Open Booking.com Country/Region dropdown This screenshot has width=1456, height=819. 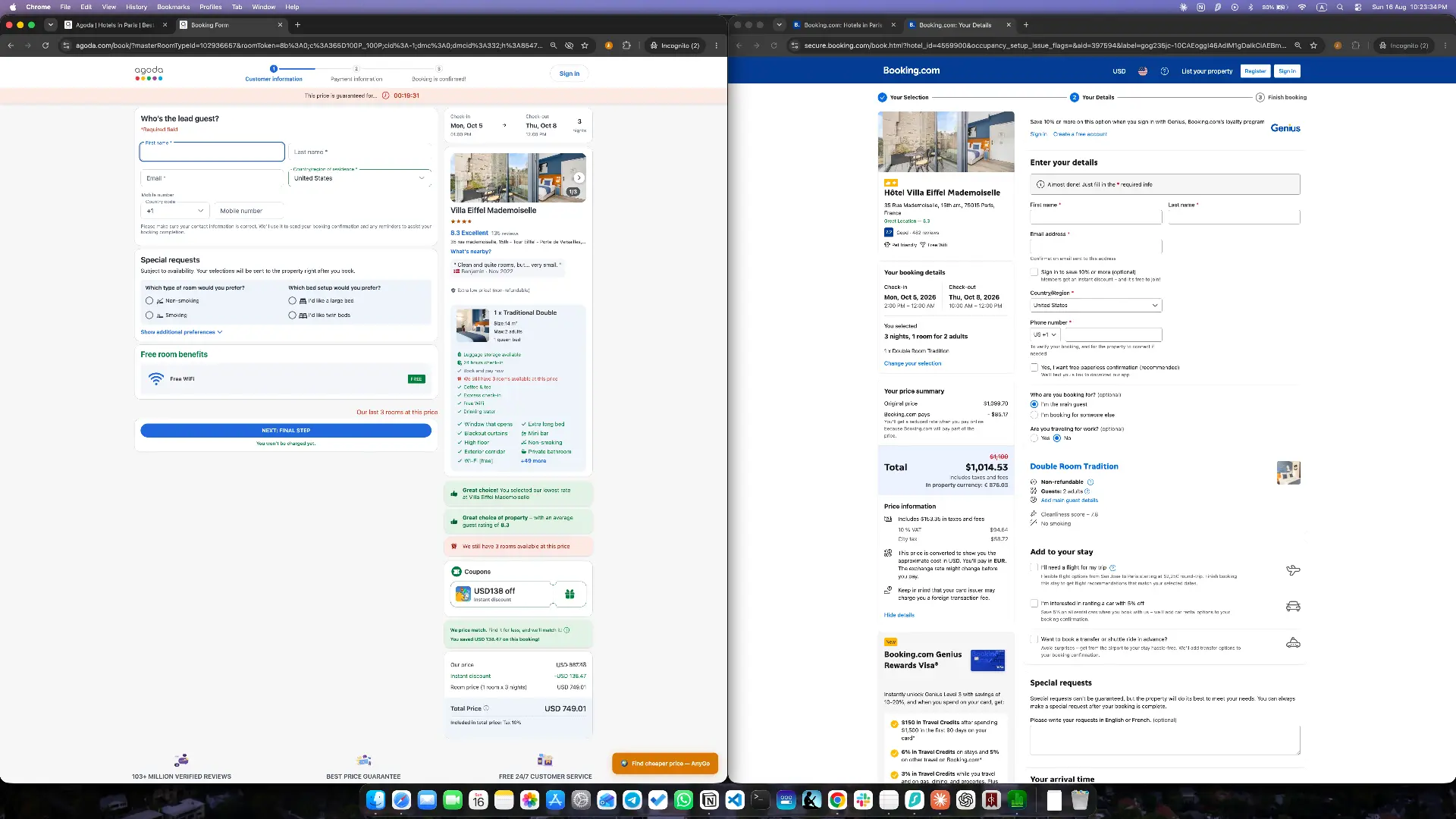(1096, 306)
